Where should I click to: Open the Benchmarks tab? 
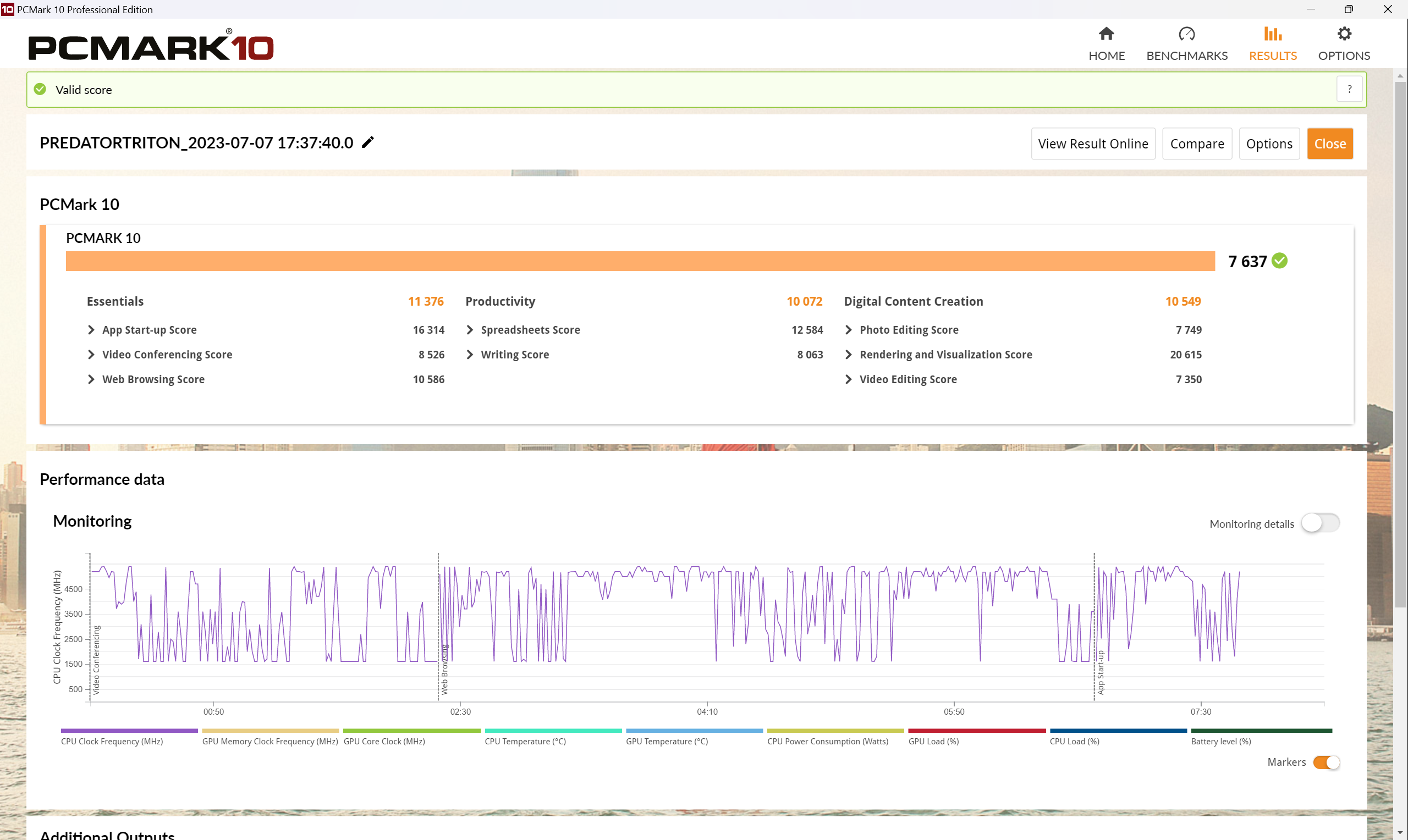point(1187,43)
